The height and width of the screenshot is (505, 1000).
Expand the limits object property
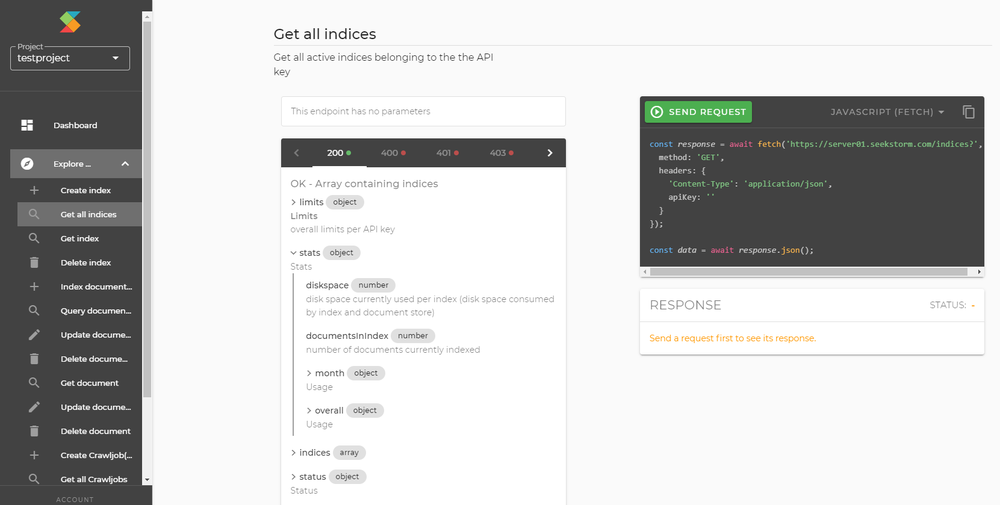coord(292,202)
